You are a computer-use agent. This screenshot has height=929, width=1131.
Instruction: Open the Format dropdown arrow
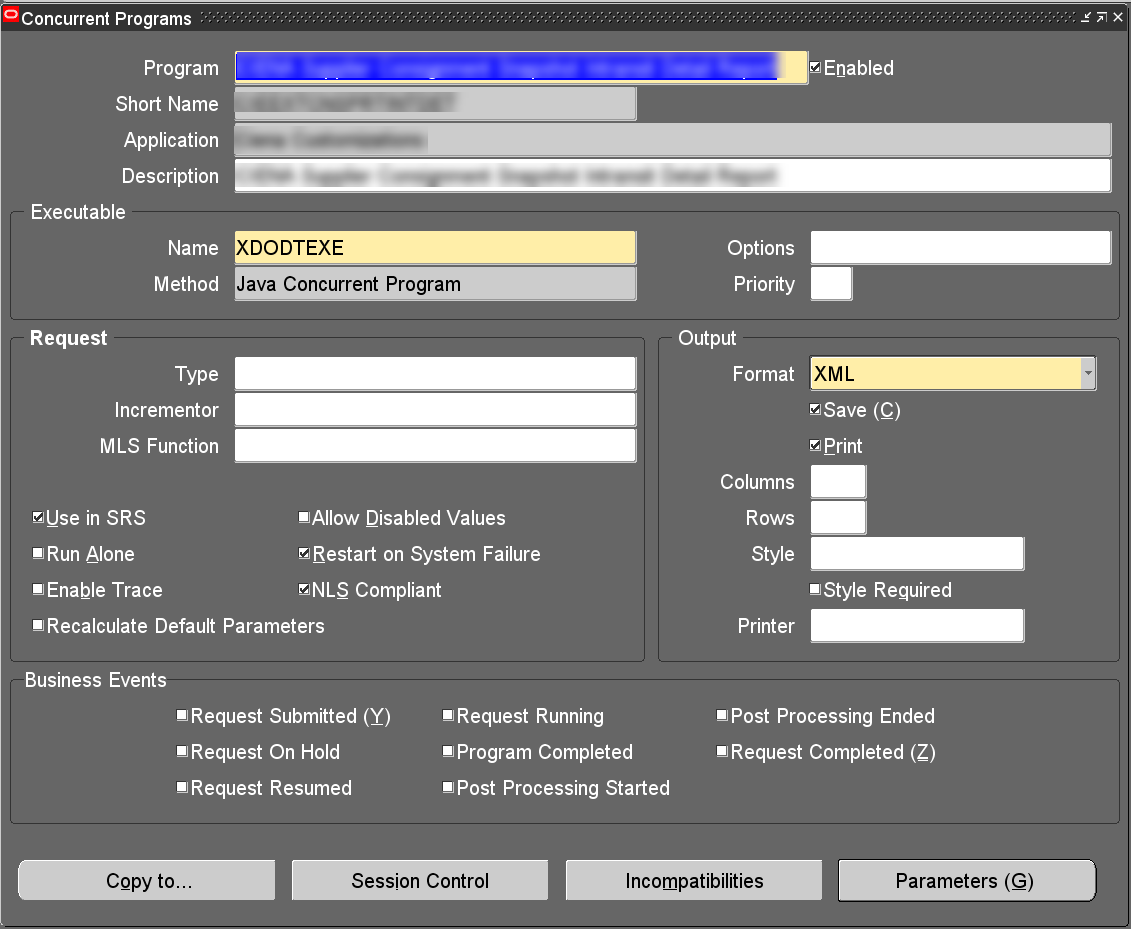tap(1088, 374)
